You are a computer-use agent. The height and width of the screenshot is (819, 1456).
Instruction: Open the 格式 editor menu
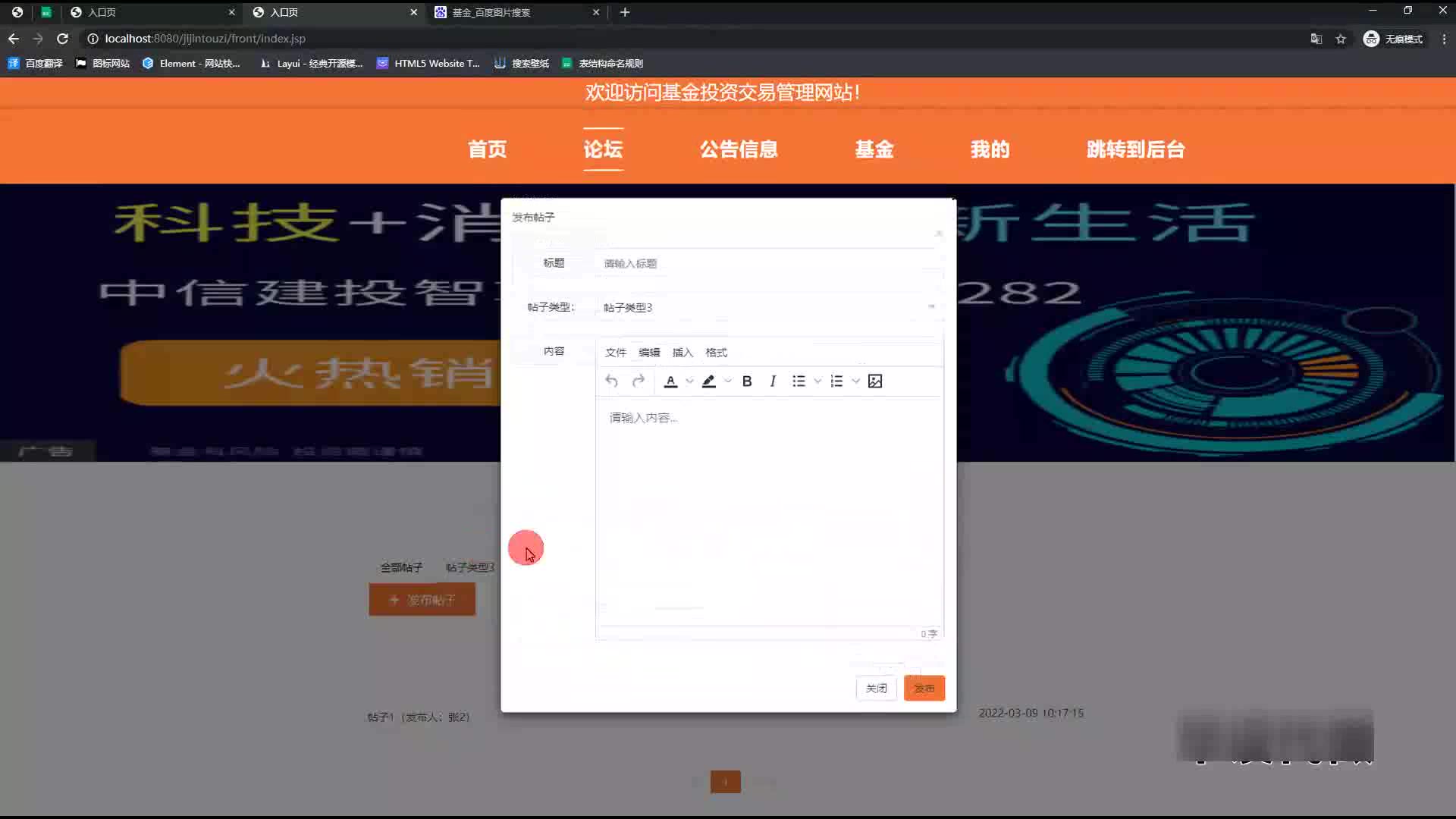click(x=716, y=352)
